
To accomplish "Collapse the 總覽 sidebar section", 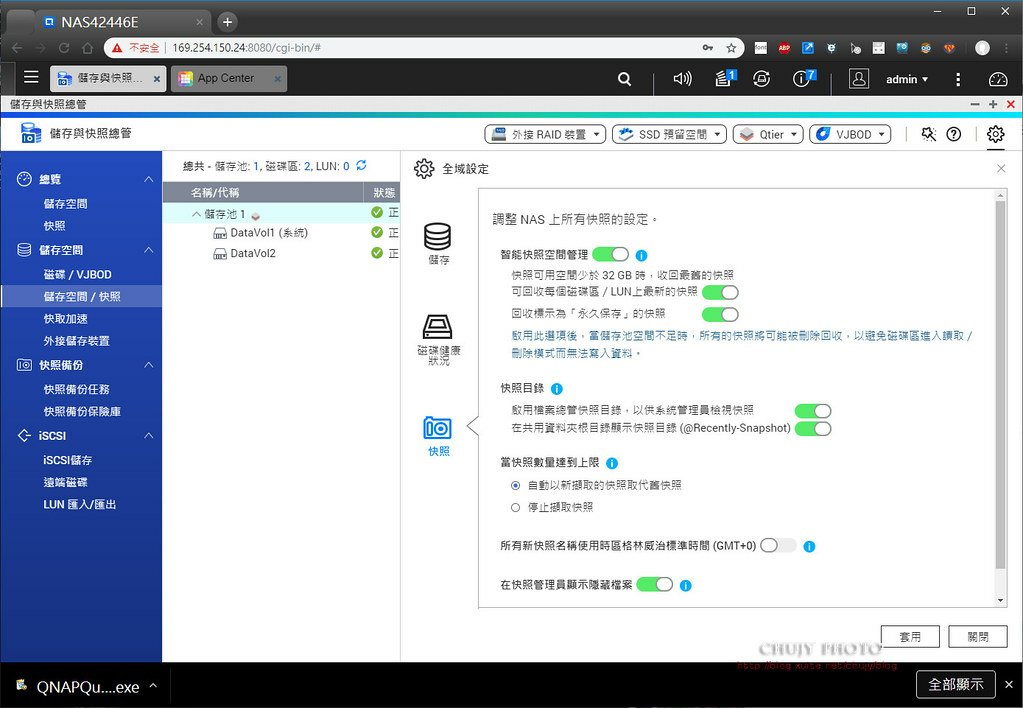I will coord(149,179).
